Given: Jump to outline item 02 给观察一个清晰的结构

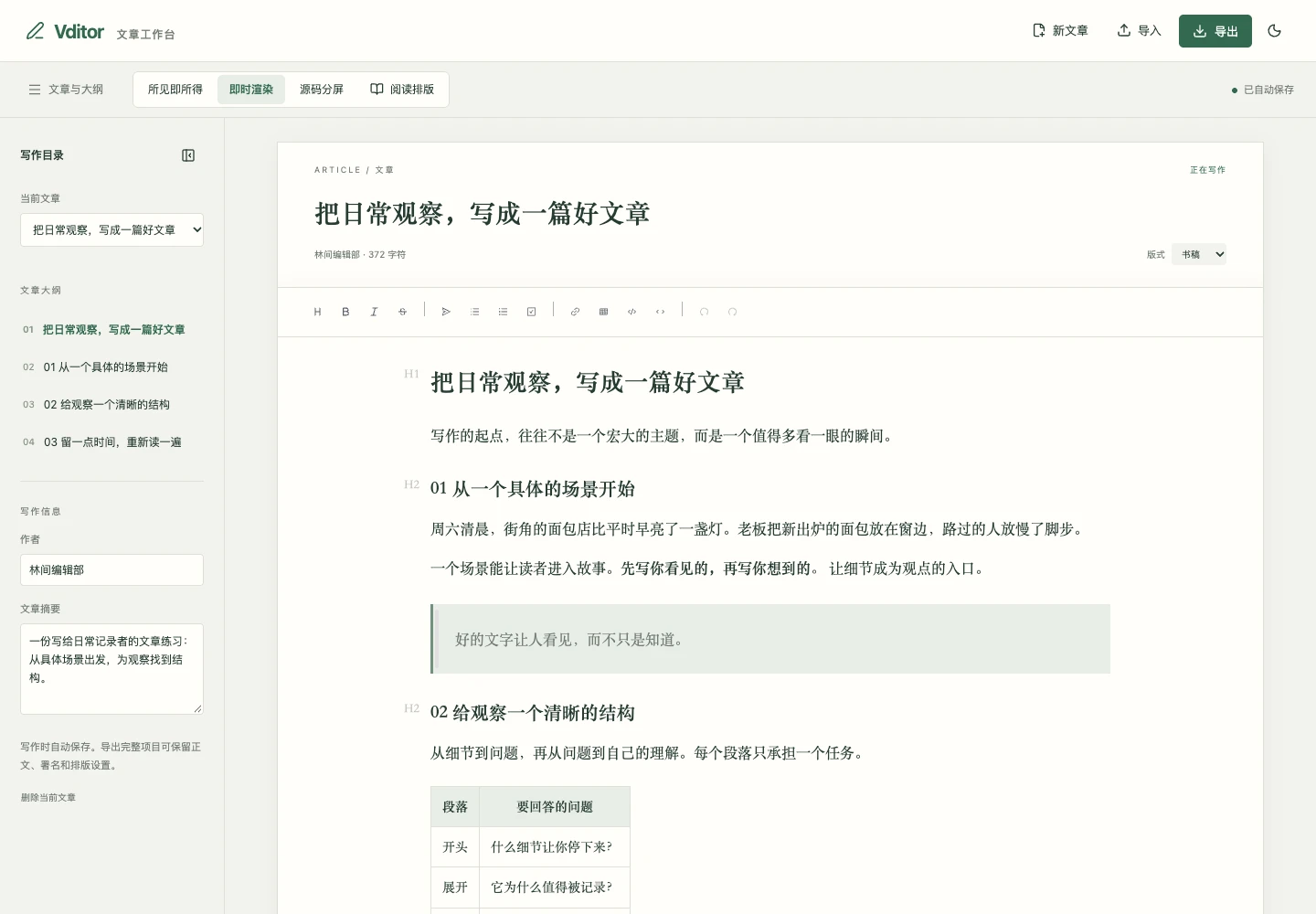Looking at the screenshot, I should pyautogui.click(x=111, y=405).
